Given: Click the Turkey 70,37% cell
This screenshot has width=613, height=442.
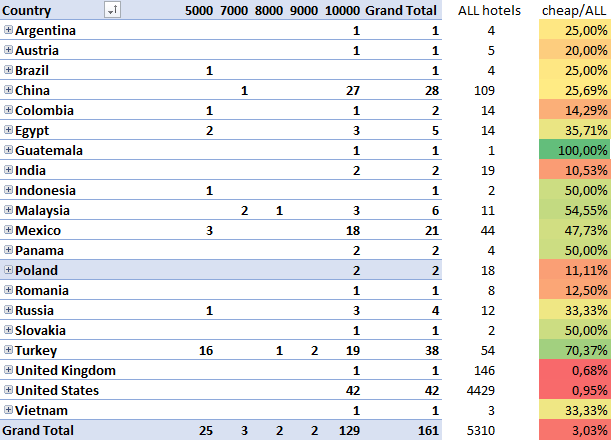Looking at the screenshot, I should click(574, 350).
